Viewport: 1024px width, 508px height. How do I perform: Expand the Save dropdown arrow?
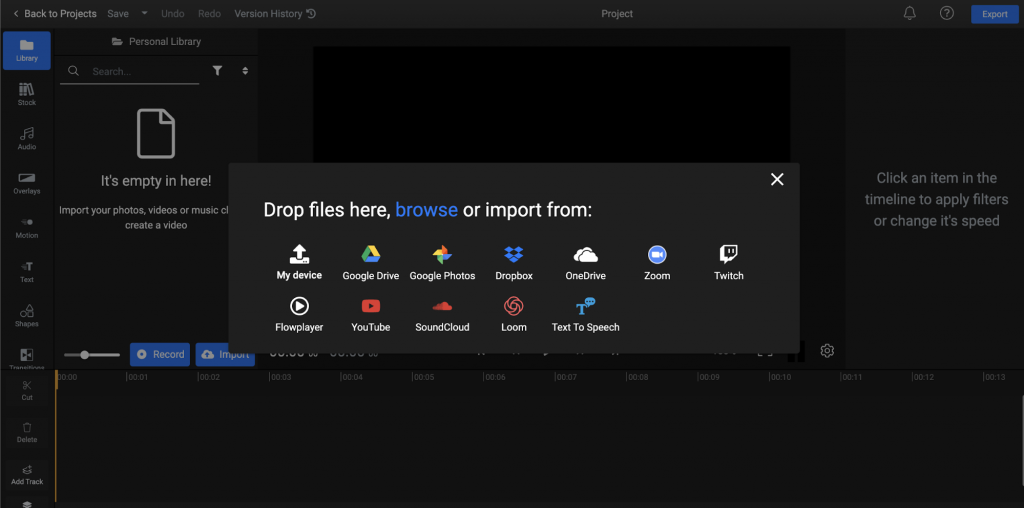click(x=144, y=13)
